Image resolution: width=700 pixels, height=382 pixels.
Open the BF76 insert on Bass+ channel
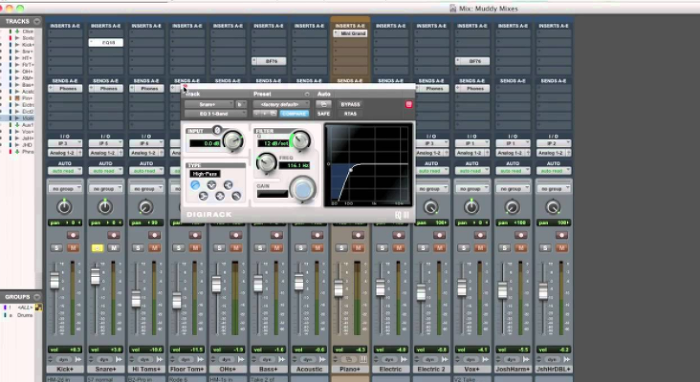pyautogui.click(x=269, y=61)
